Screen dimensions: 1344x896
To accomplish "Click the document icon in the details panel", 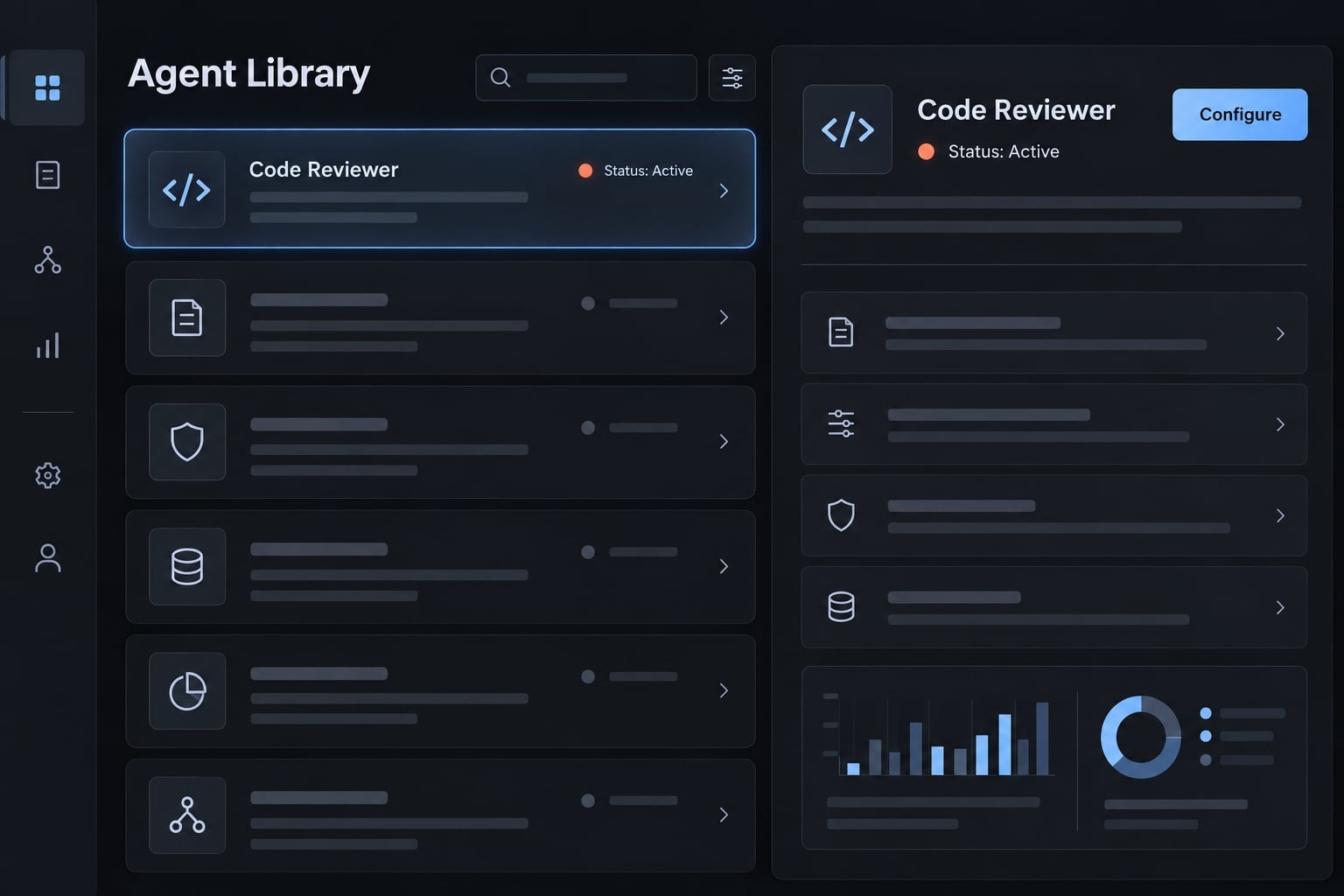I will tap(841, 332).
